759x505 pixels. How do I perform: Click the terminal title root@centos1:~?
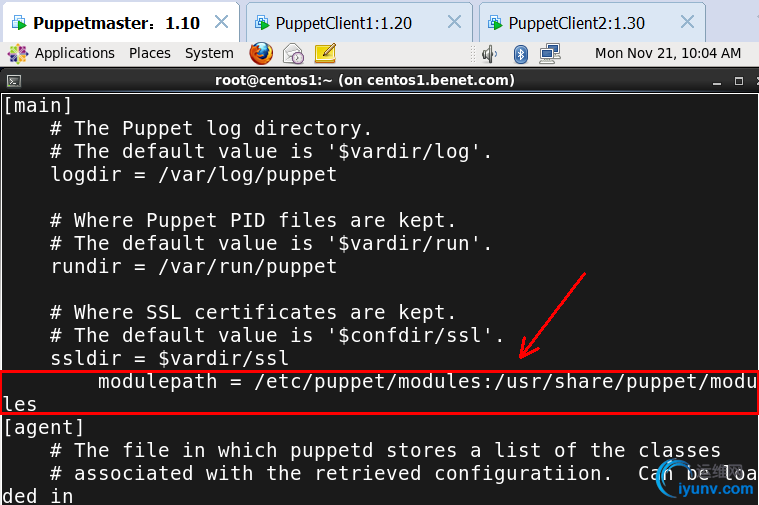tap(364, 80)
